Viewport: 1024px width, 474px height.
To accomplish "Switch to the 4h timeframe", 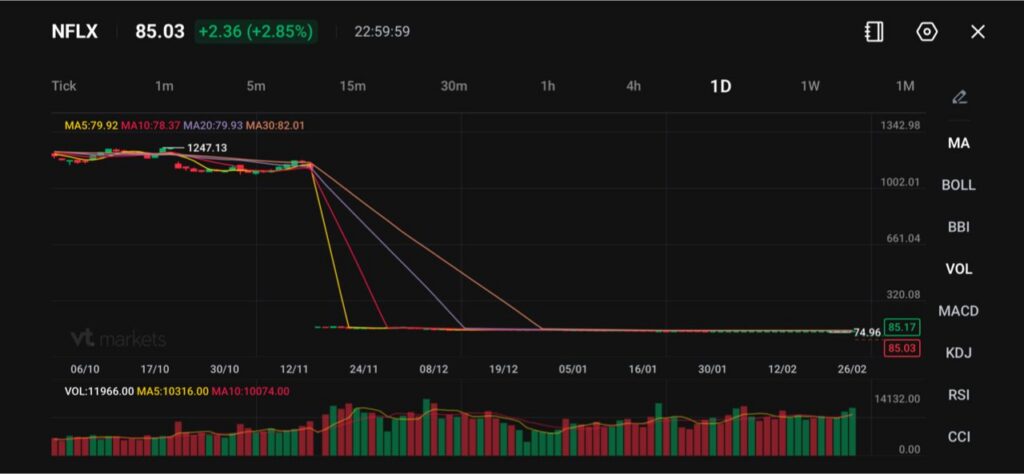I will [634, 86].
